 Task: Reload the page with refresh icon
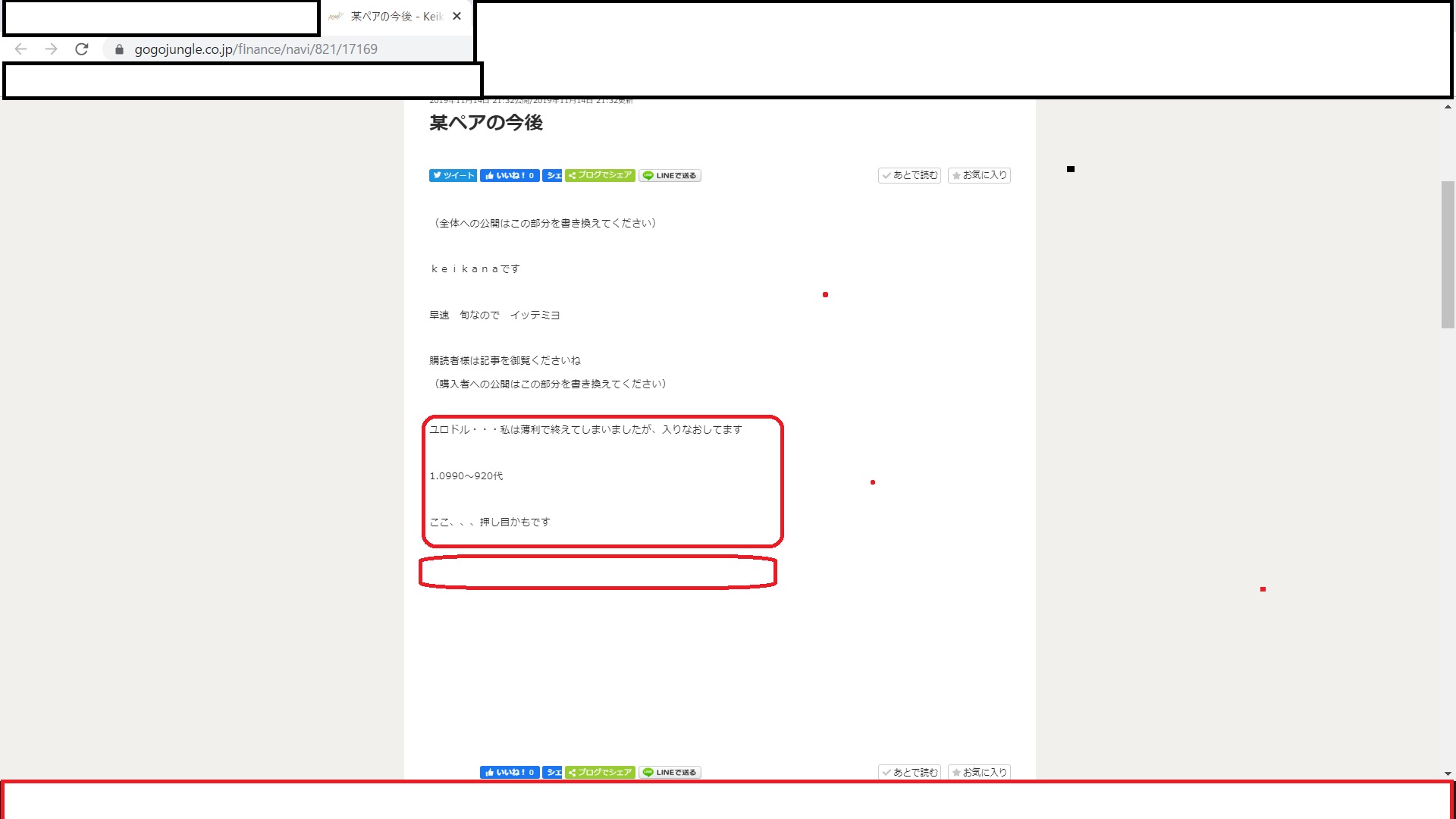pos(82,49)
